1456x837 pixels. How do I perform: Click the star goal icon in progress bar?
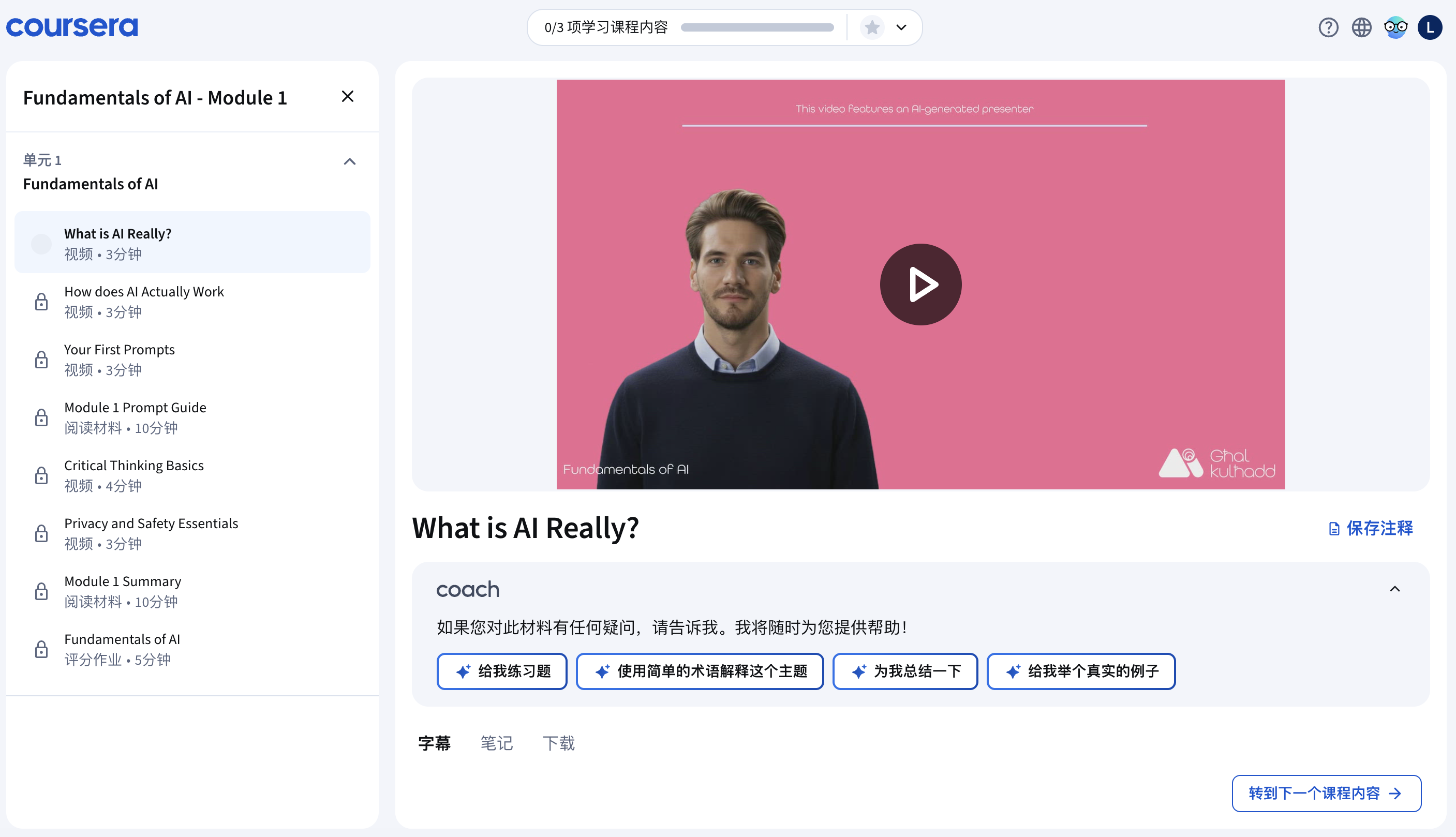point(872,27)
